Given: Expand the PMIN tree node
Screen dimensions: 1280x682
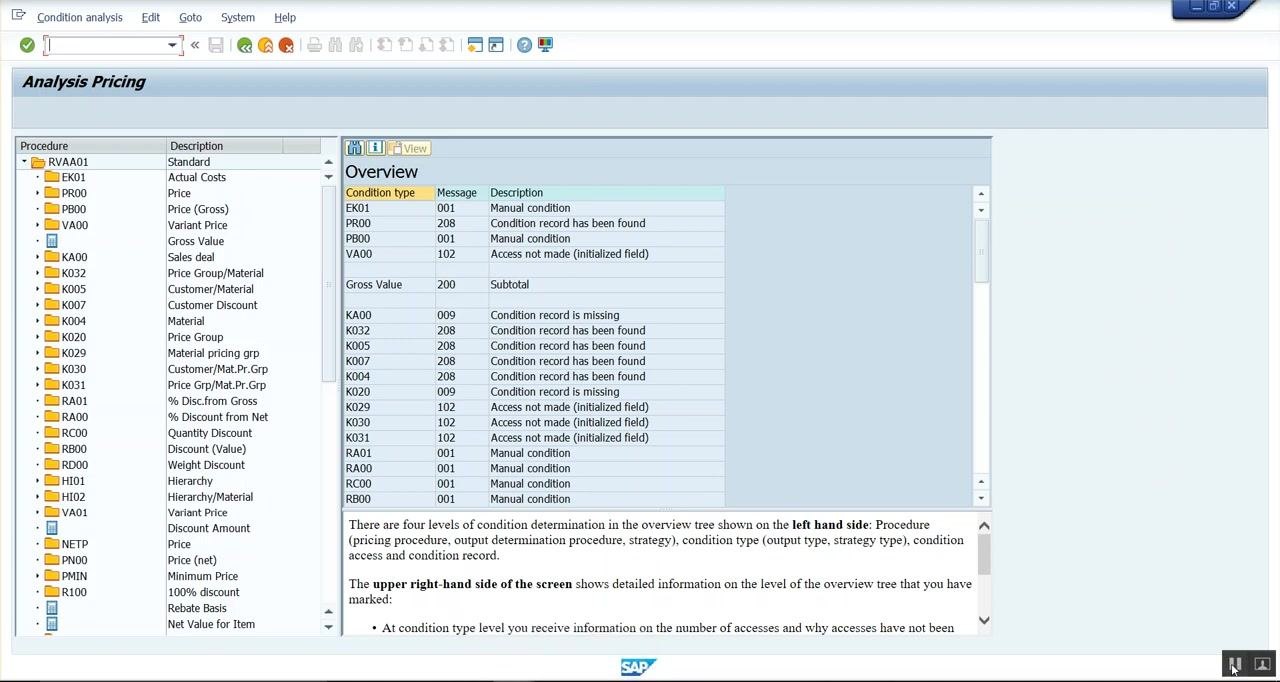Looking at the screenshot, I should tap(38, 576).
